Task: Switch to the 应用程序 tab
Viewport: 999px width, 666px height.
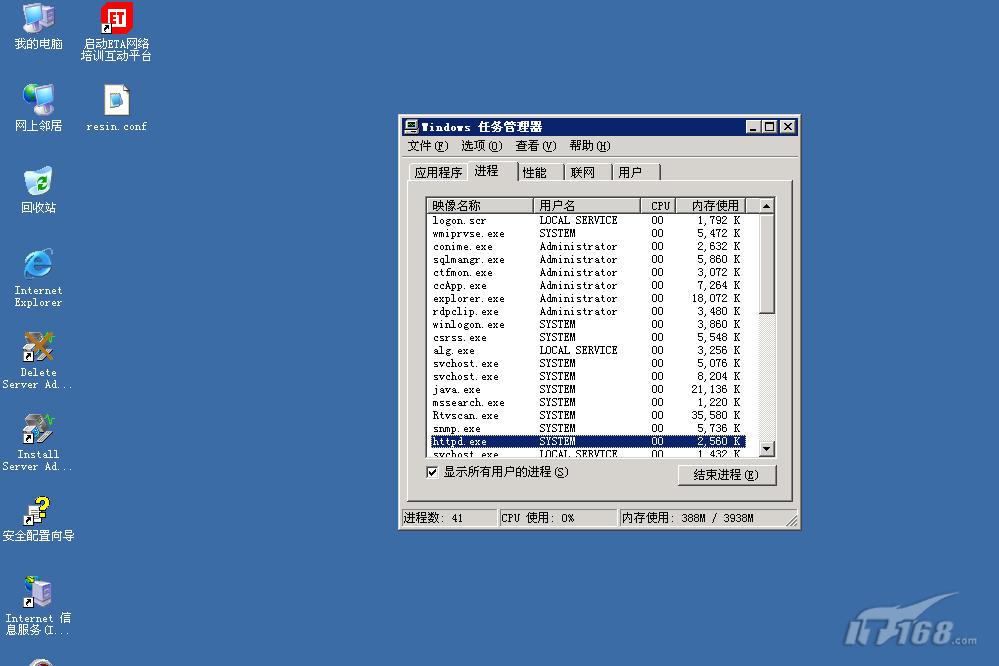Action: (x=438, y=172)
